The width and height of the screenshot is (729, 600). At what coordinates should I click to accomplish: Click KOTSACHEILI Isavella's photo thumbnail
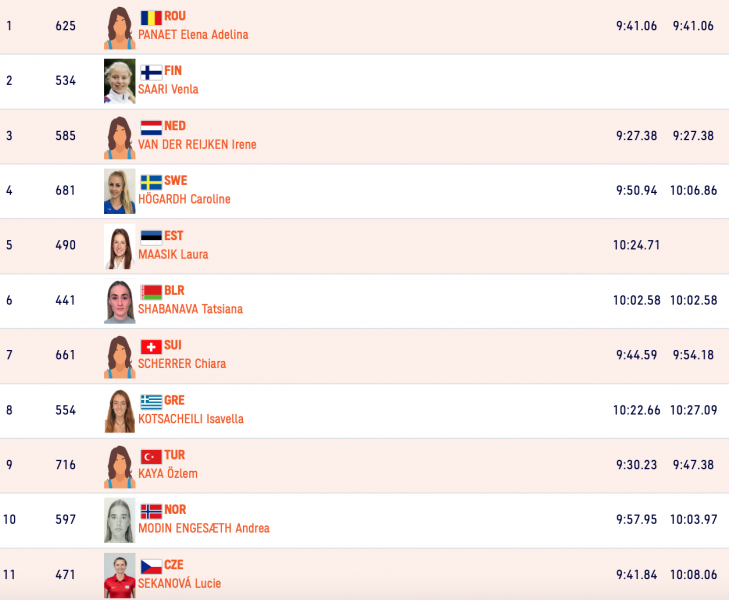119,411
